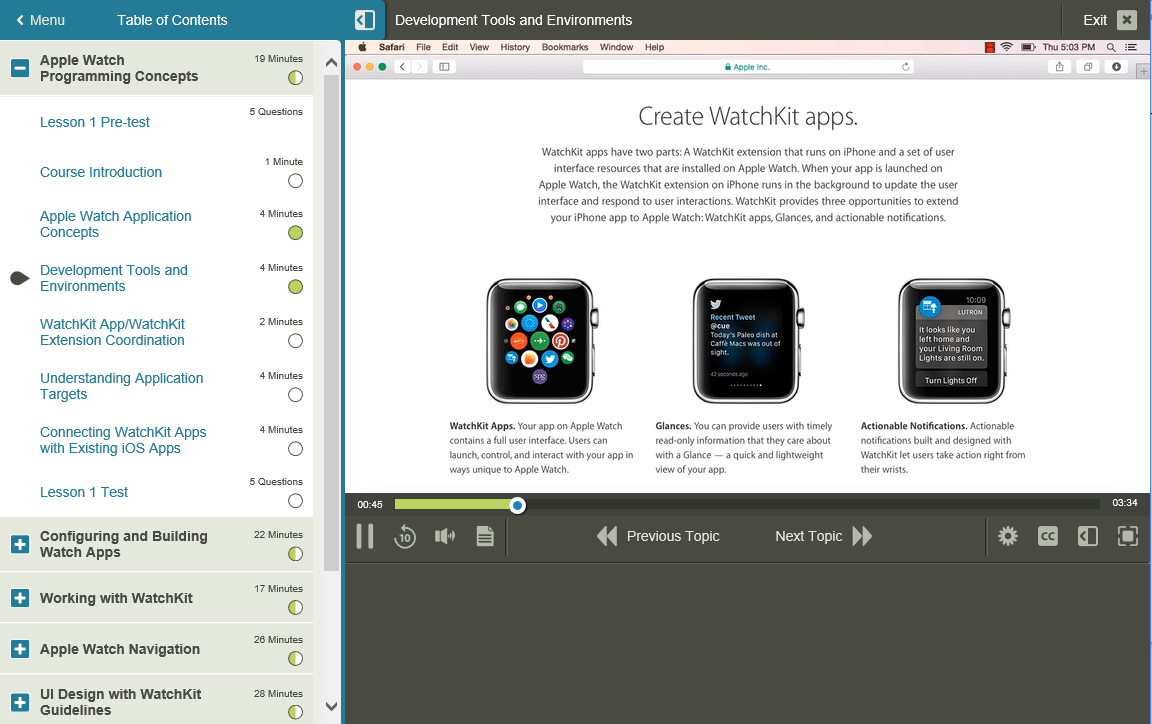Collapse Apple Watch Programming Concepts section
This screenshot has width=1152, height=724.
19,68
